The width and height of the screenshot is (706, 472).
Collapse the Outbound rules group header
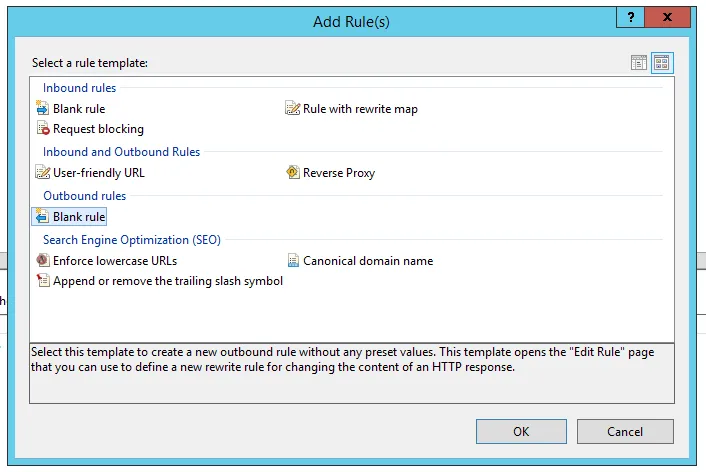click(x=83, y=196)
